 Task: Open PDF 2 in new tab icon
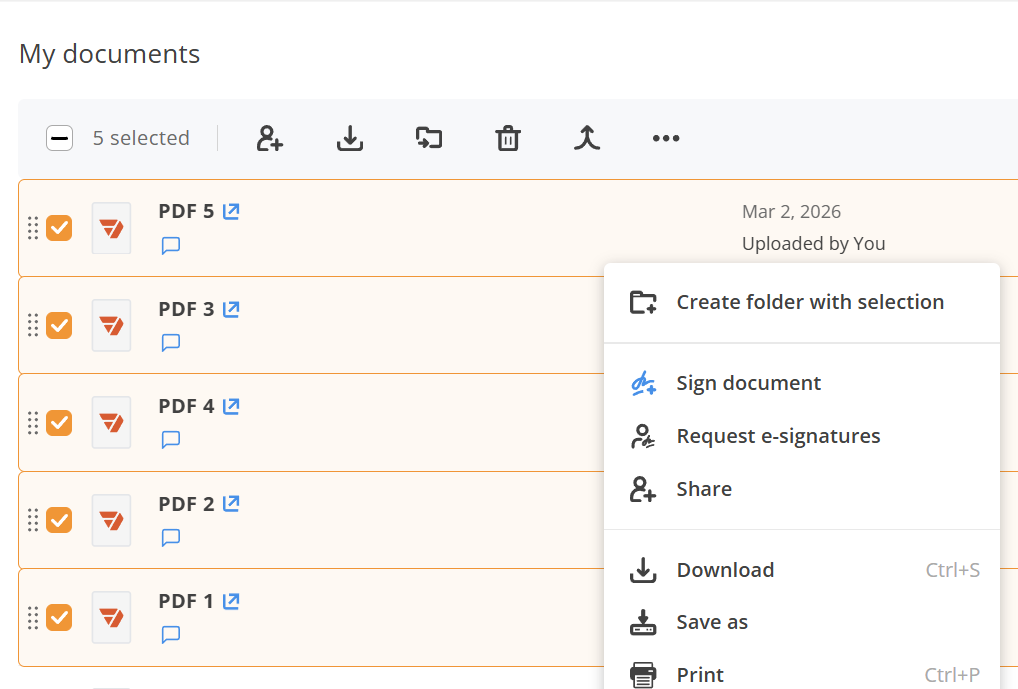click(x=231, y=503)
